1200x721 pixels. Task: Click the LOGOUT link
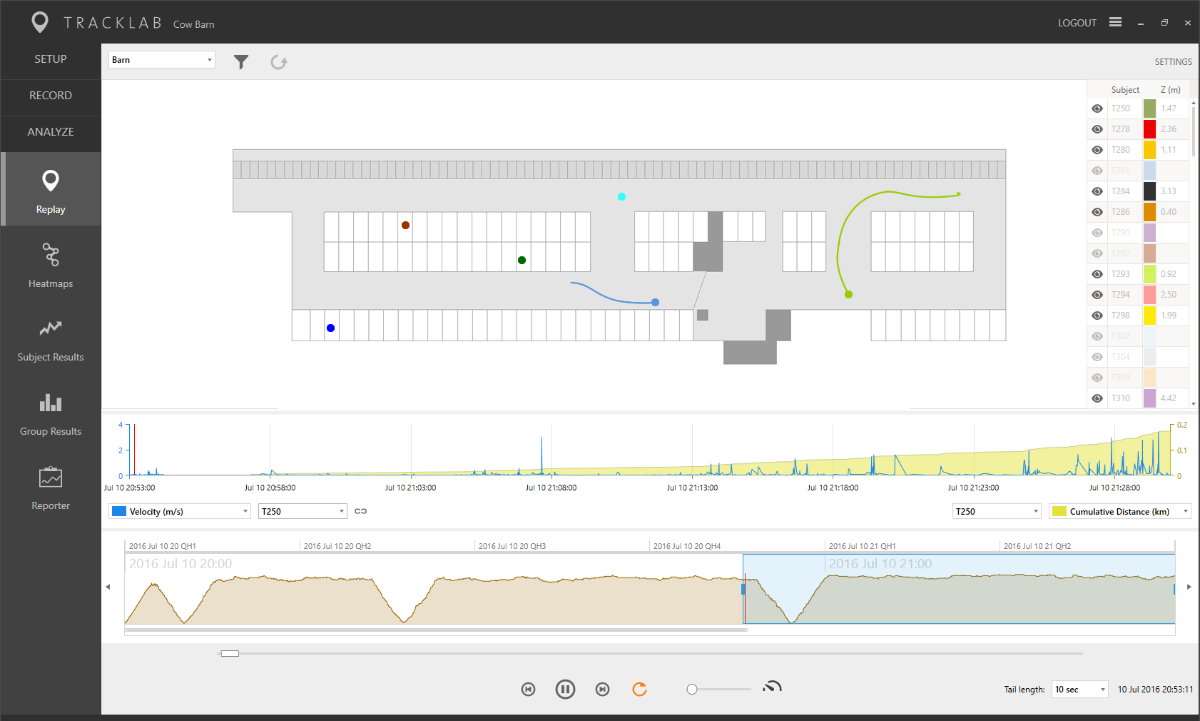1077,22
